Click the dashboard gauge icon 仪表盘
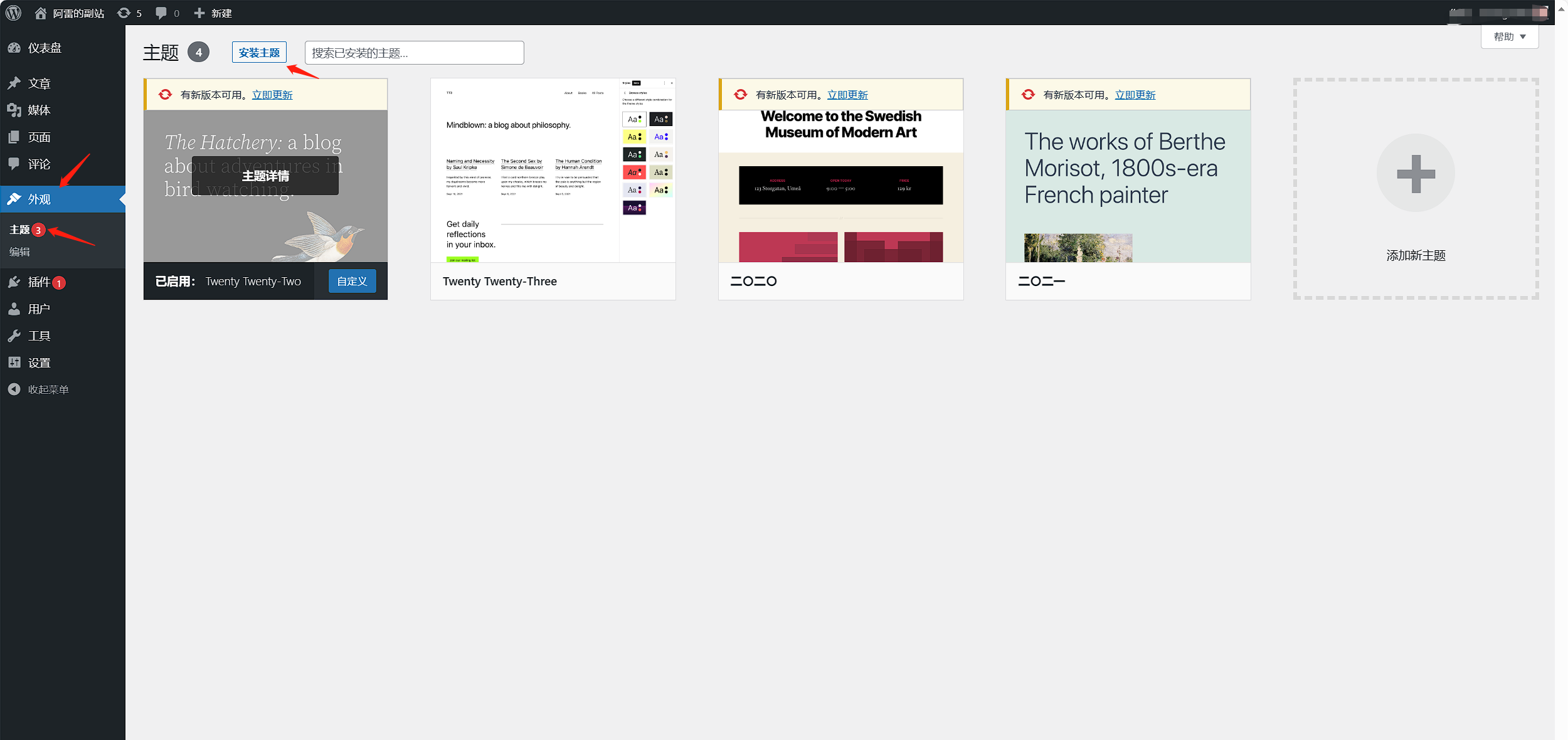Image resolution: width=1568 pixels, height=740 pixels. tap(14, 48)
